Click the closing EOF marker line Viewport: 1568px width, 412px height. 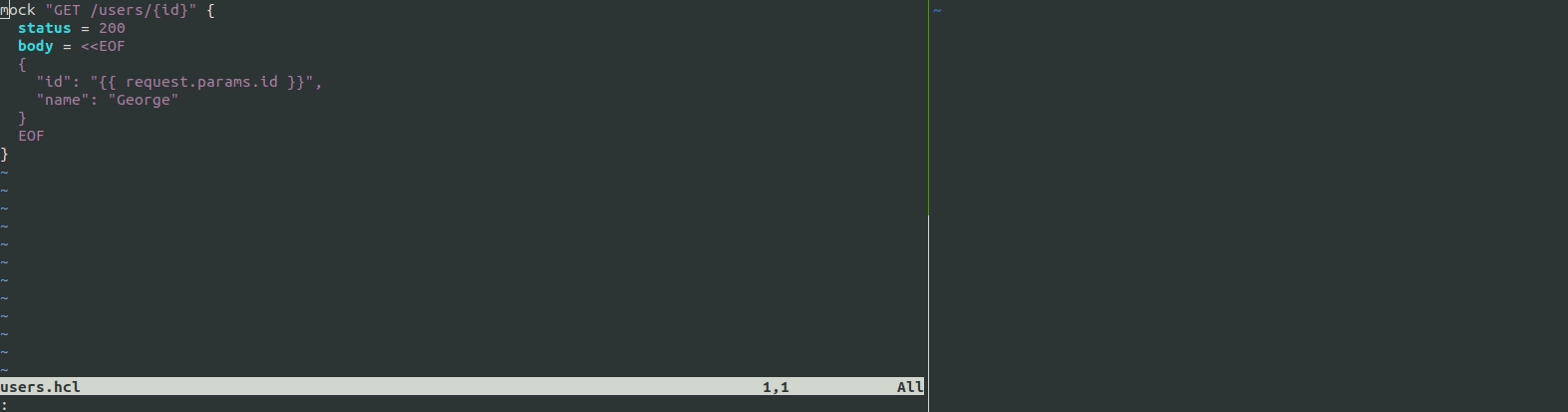pyautogui.click(x=31, y=136)
